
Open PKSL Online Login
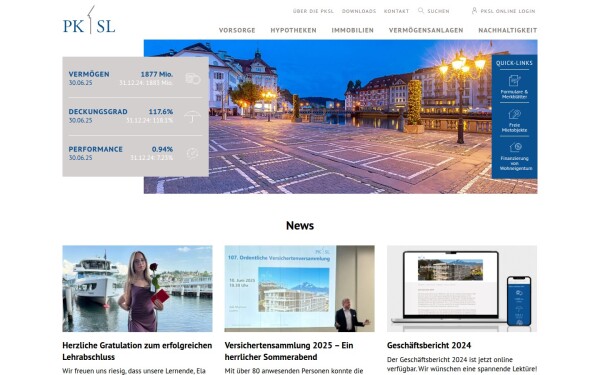[x=508, y=11]
